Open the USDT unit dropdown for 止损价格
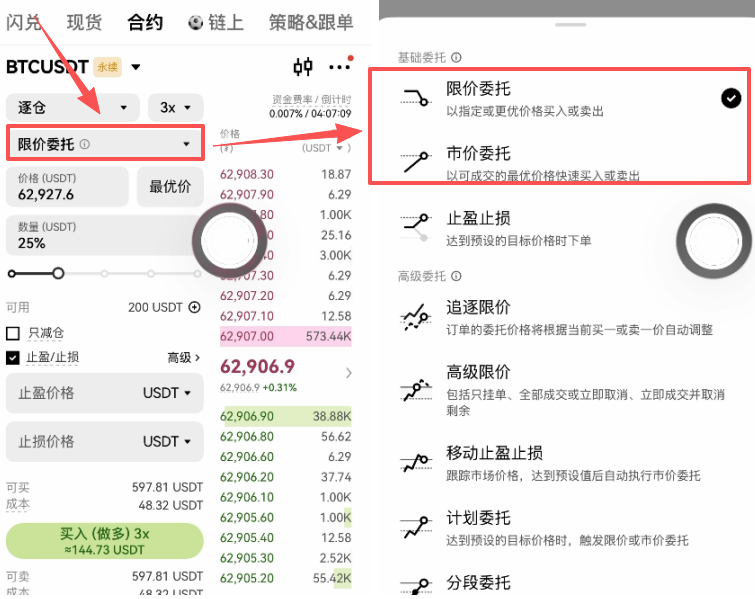The width and height of the screenshot is (755, 599). [x=167, y=442]
